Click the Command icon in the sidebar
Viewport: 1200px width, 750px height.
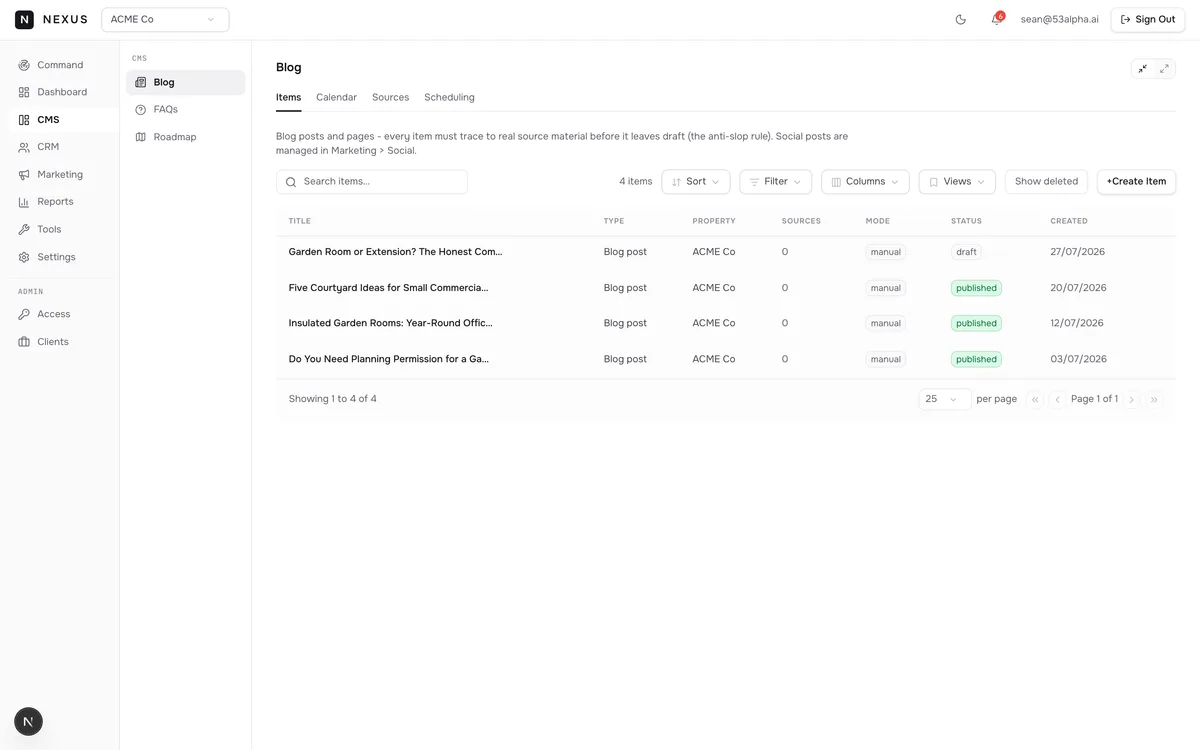[x=24, y=65]
